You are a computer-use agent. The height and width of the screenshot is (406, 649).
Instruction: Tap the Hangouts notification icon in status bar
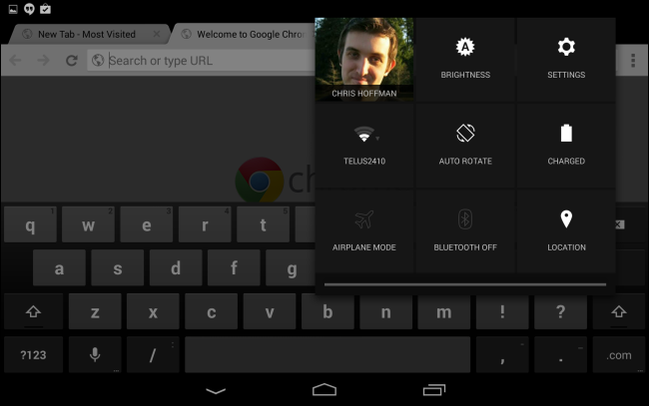point(29,9)
